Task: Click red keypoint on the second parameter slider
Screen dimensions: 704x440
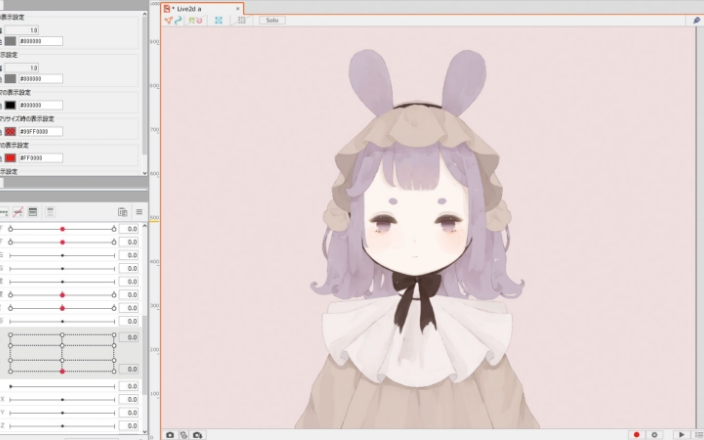Action: pyautogui.click(x=62, y=242)
